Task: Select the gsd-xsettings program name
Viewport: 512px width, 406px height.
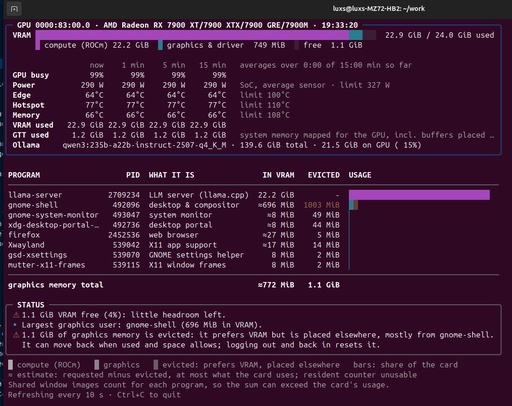Action: click(x=37, y=255)
